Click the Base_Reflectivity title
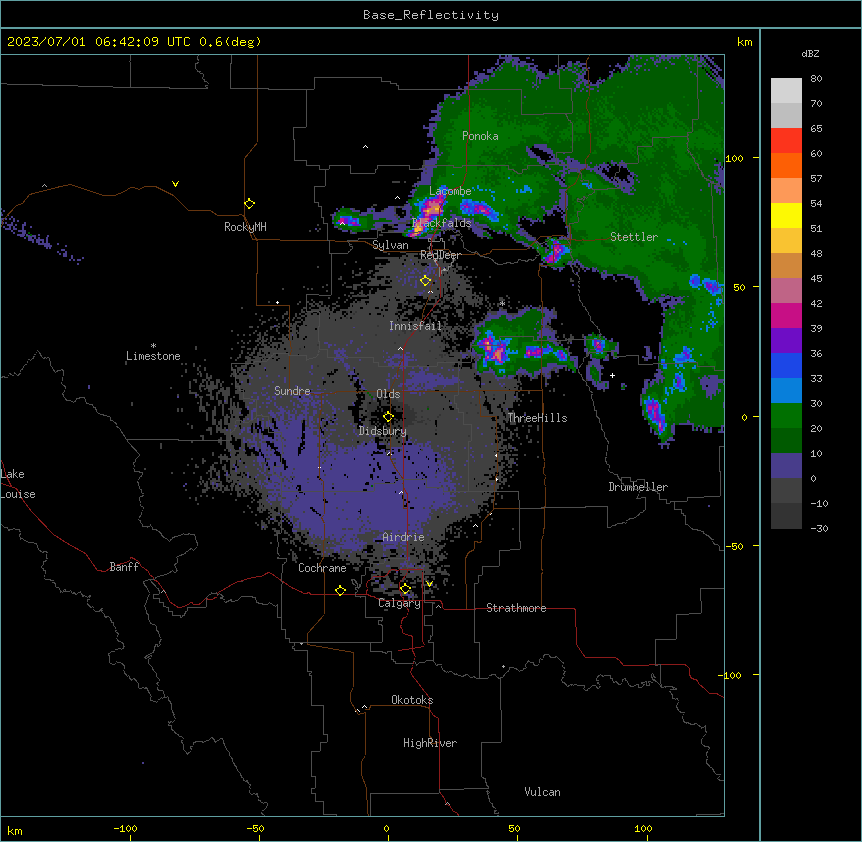This screenshot has width=862, height=842. (x=431, y=15)
